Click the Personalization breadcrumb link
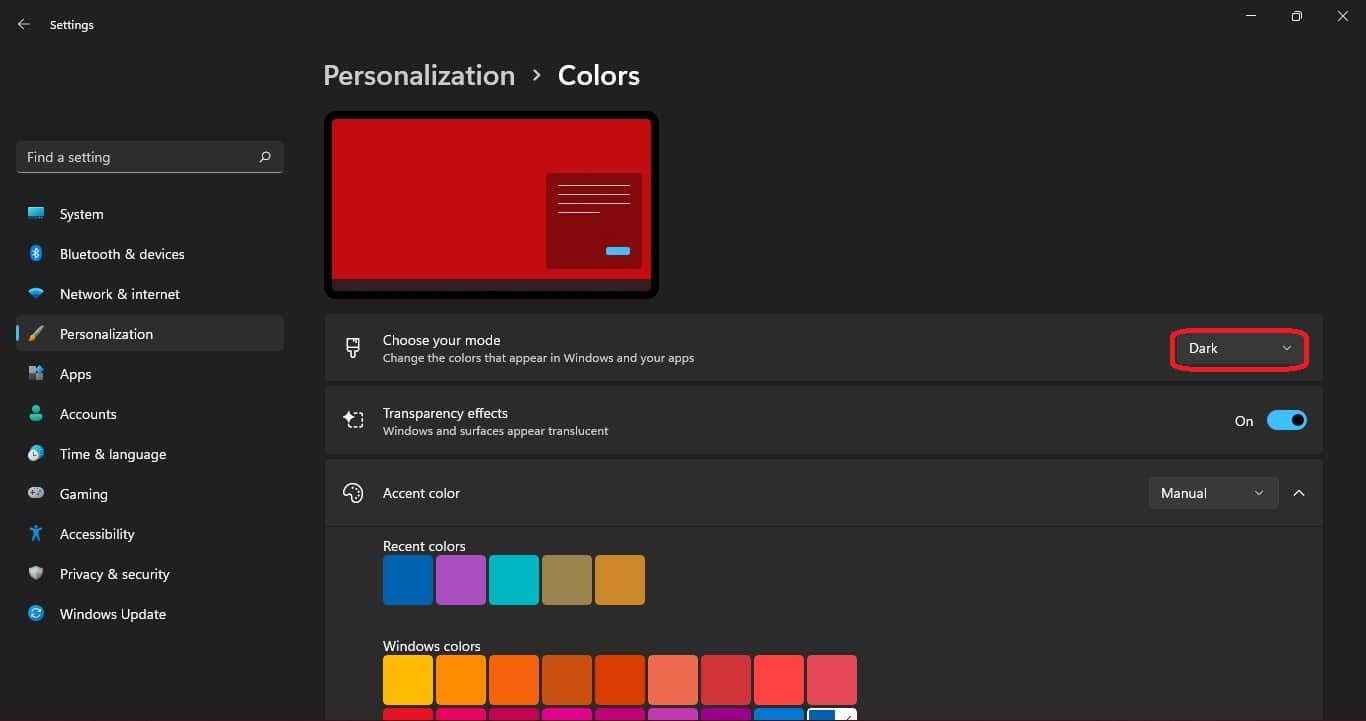The width and height of the screenshot is (1366, 721). point(419,76)
